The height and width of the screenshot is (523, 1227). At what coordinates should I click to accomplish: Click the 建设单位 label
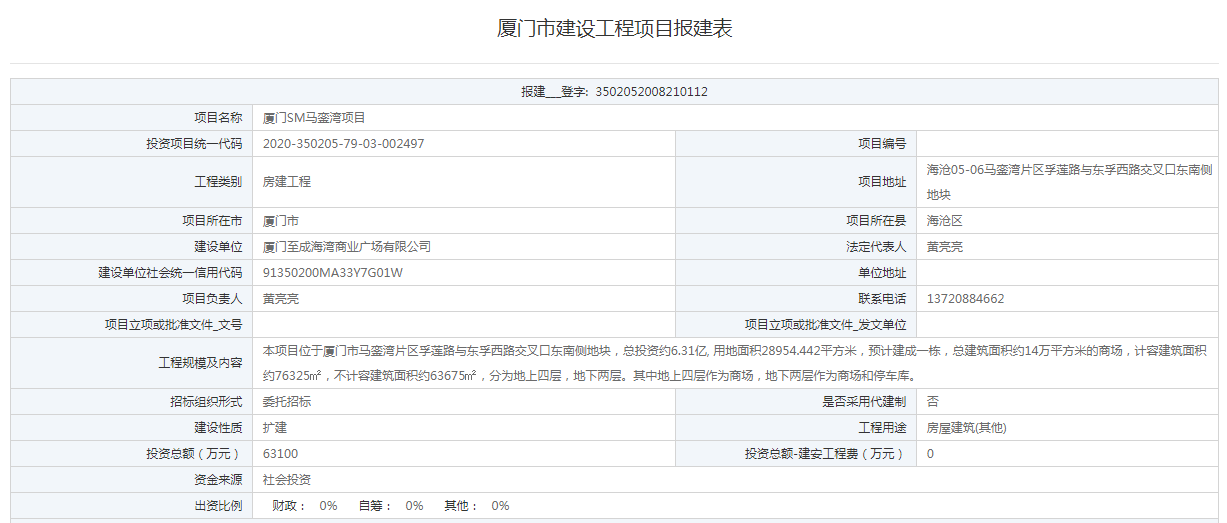coord(217,246)
